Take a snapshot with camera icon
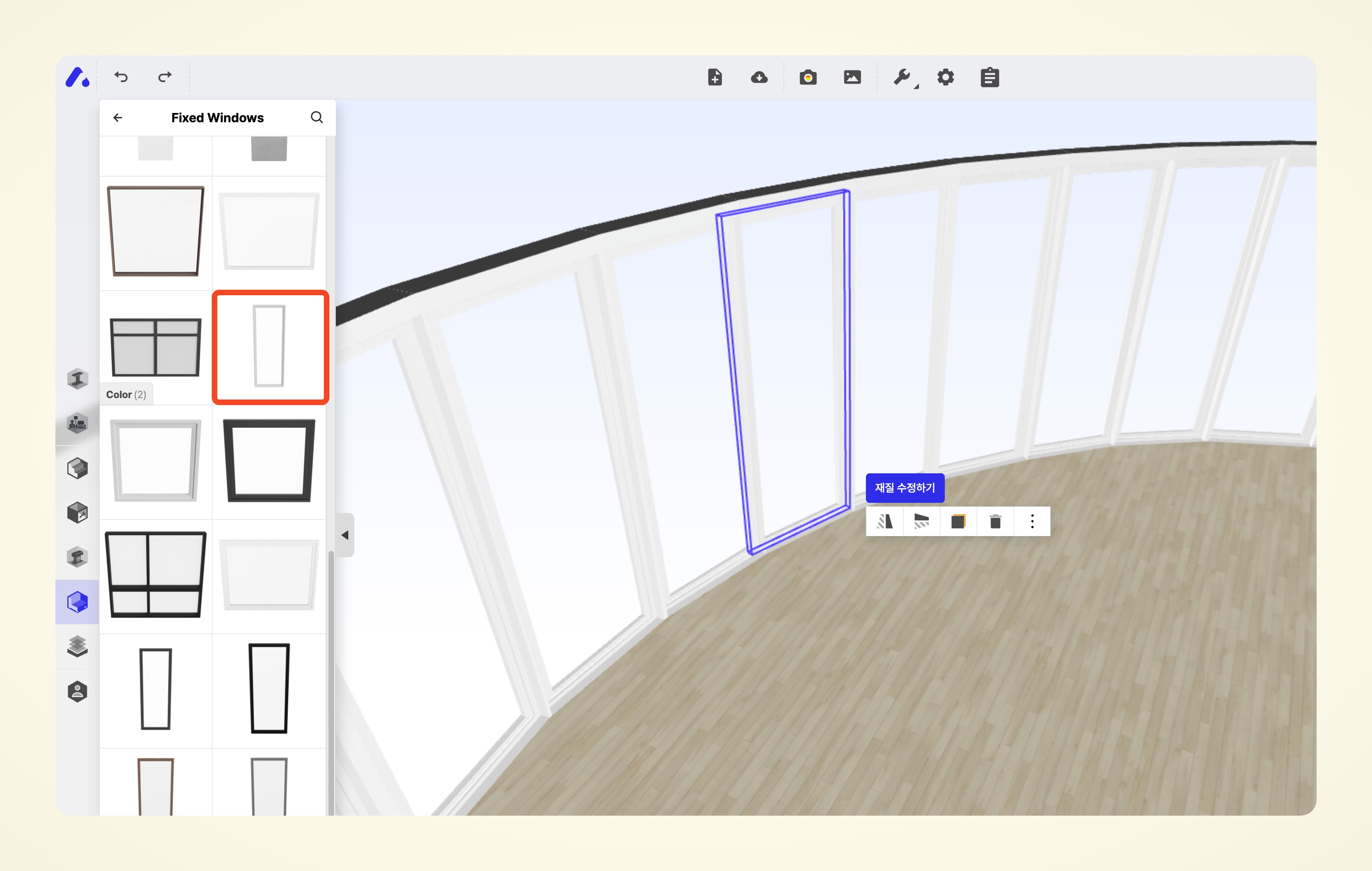 click(807, 77)
